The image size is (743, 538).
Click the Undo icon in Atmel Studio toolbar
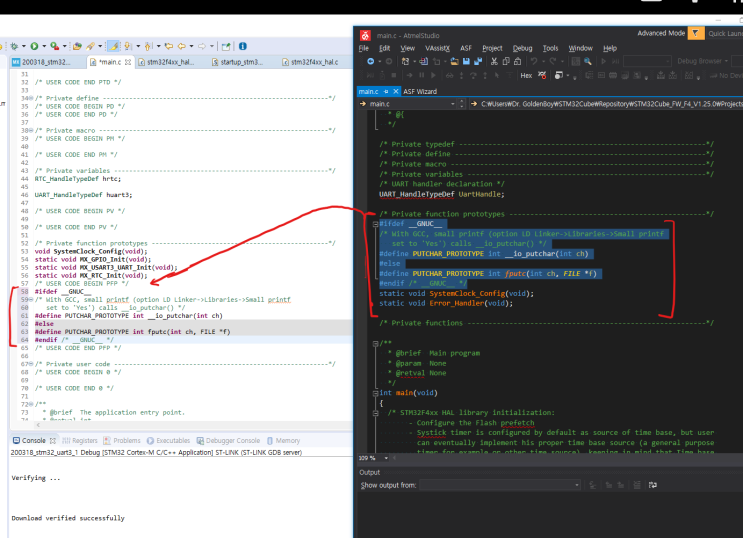tap(534, 61)
